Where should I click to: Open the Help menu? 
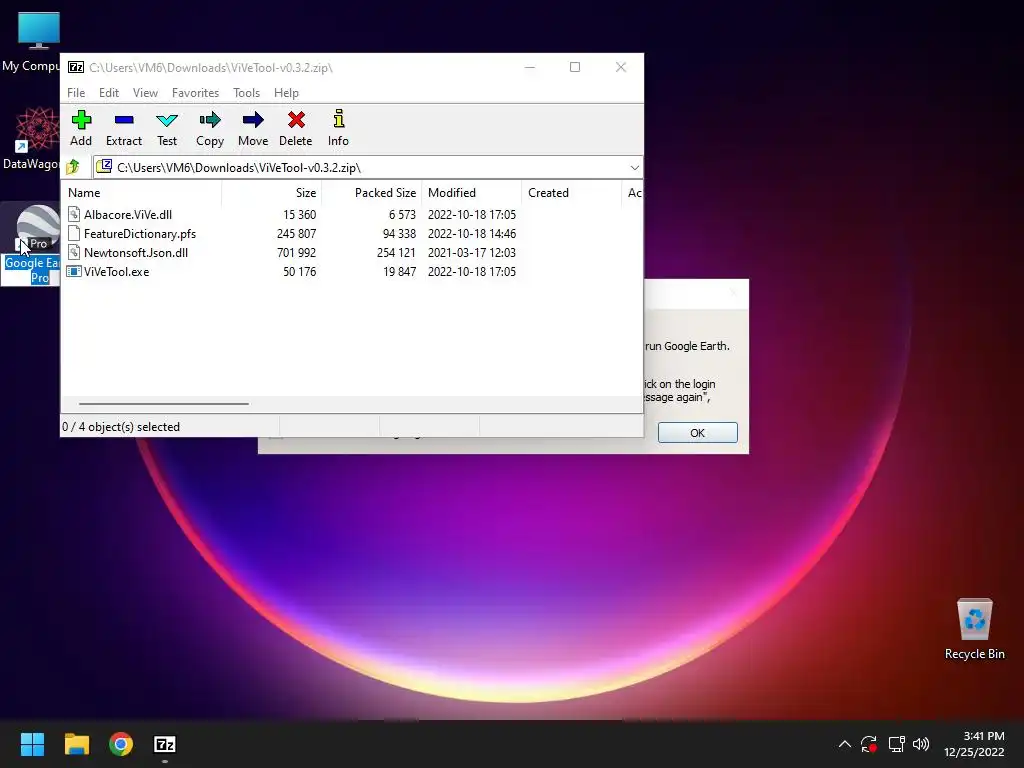tap(286, 93)
